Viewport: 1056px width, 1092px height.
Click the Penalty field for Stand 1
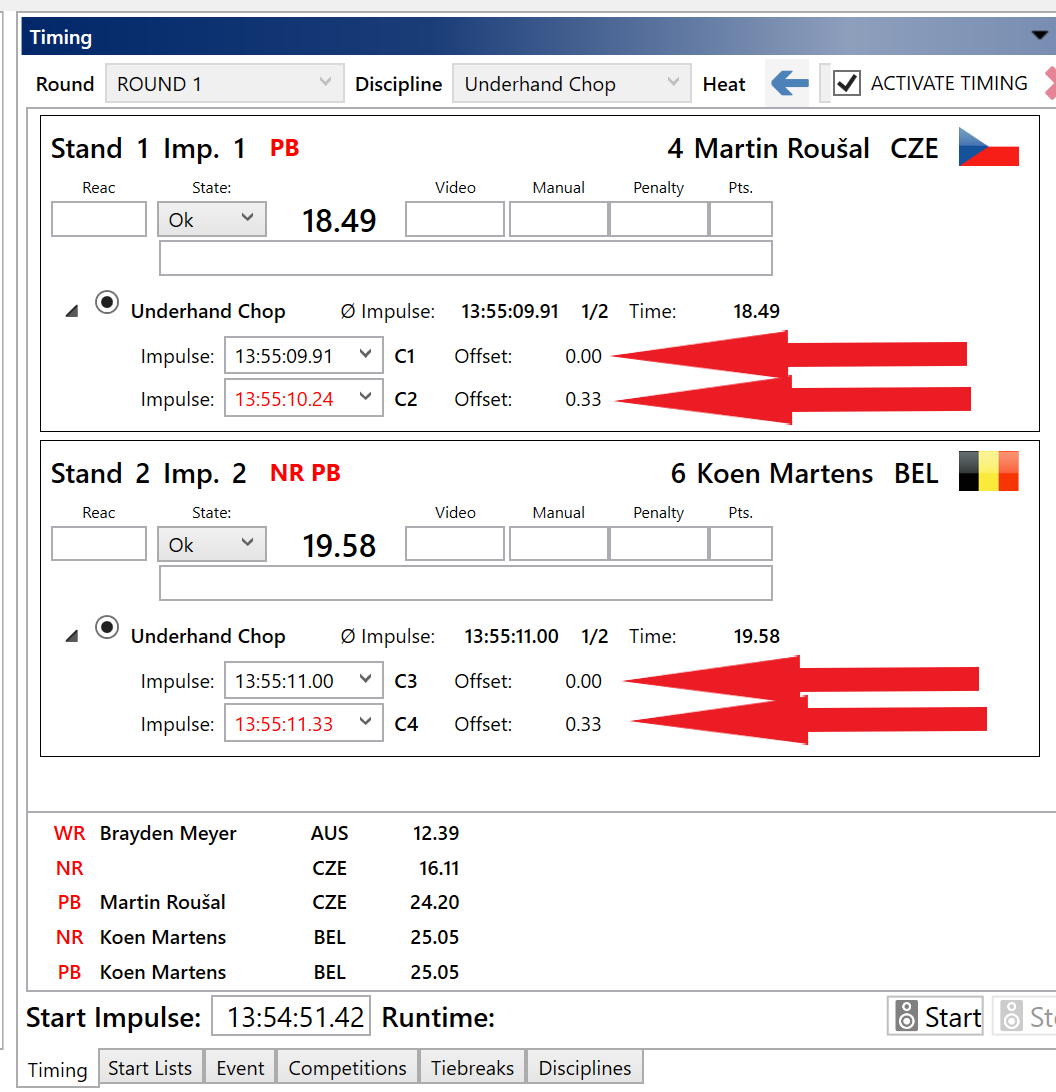[x=658, y=220]
